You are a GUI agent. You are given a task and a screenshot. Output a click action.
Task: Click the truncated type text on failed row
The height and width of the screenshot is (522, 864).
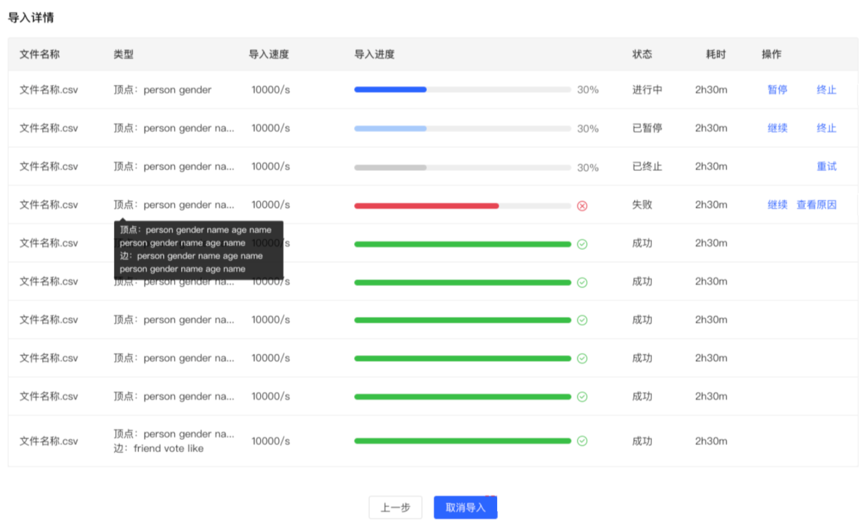coord(174,205)
